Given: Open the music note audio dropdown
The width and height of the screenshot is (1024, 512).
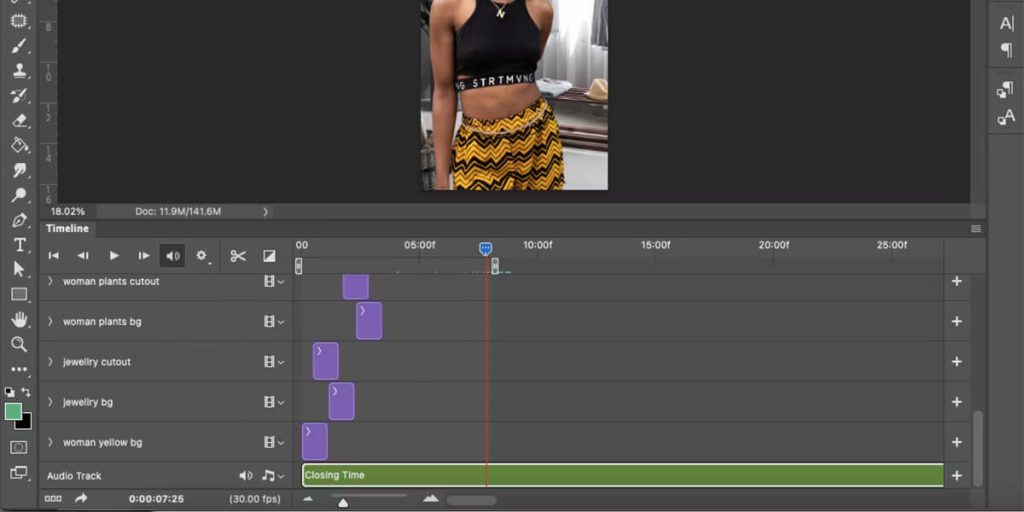Looking at the screenshot, I should [270, 476].
